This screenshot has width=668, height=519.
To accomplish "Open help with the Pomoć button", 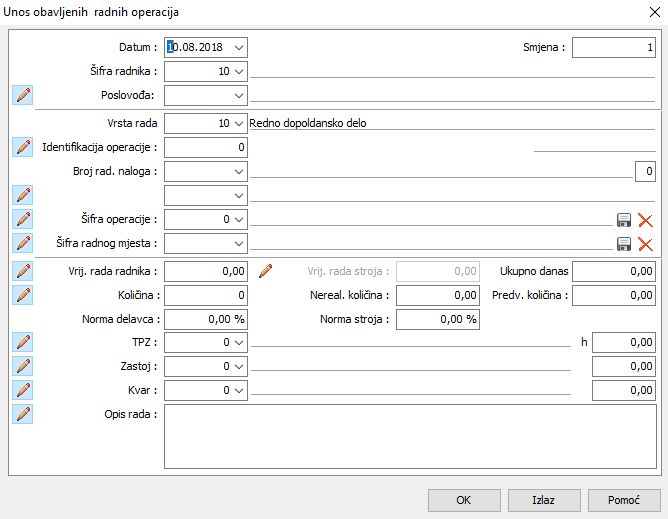I will point(624,500).
